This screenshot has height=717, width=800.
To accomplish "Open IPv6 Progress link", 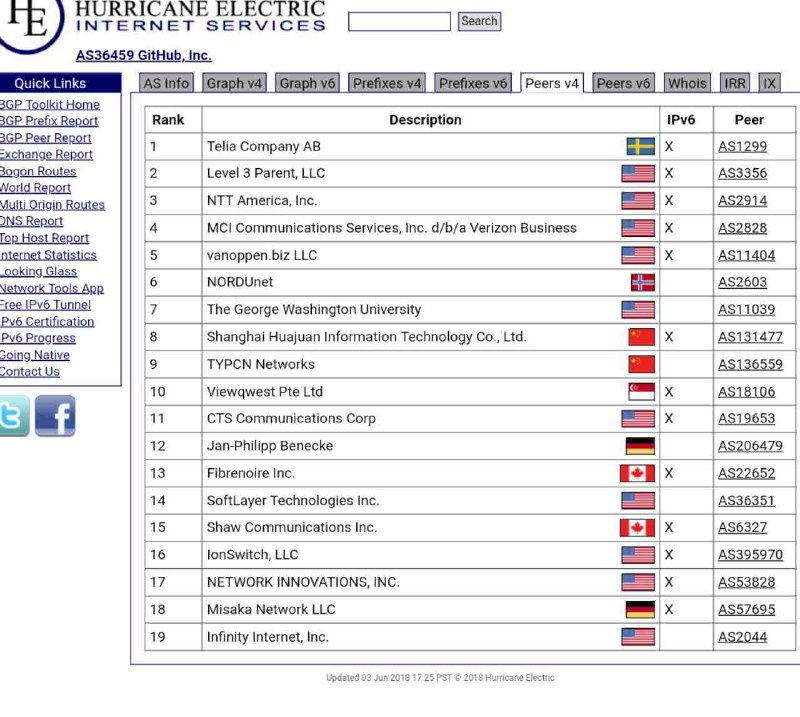I will click(x=38, y=338).
